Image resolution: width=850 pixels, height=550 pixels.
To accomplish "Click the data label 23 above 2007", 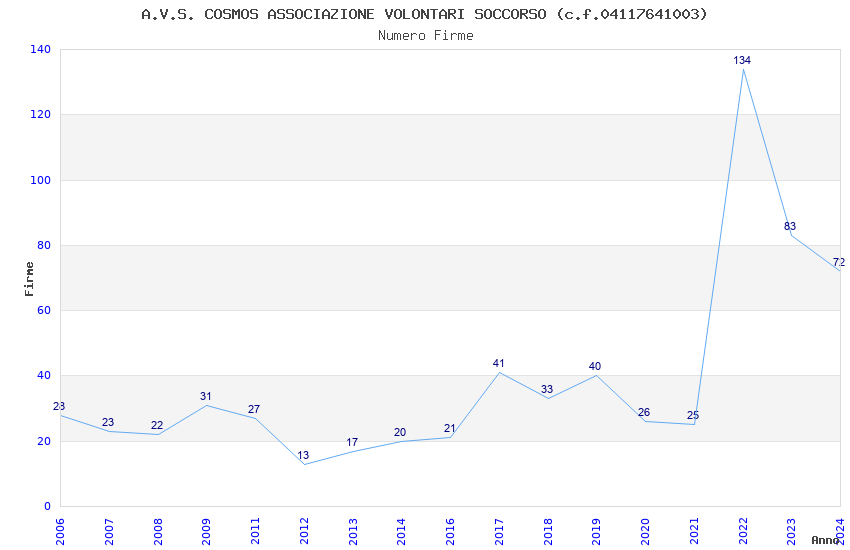I will click(108, 422).
